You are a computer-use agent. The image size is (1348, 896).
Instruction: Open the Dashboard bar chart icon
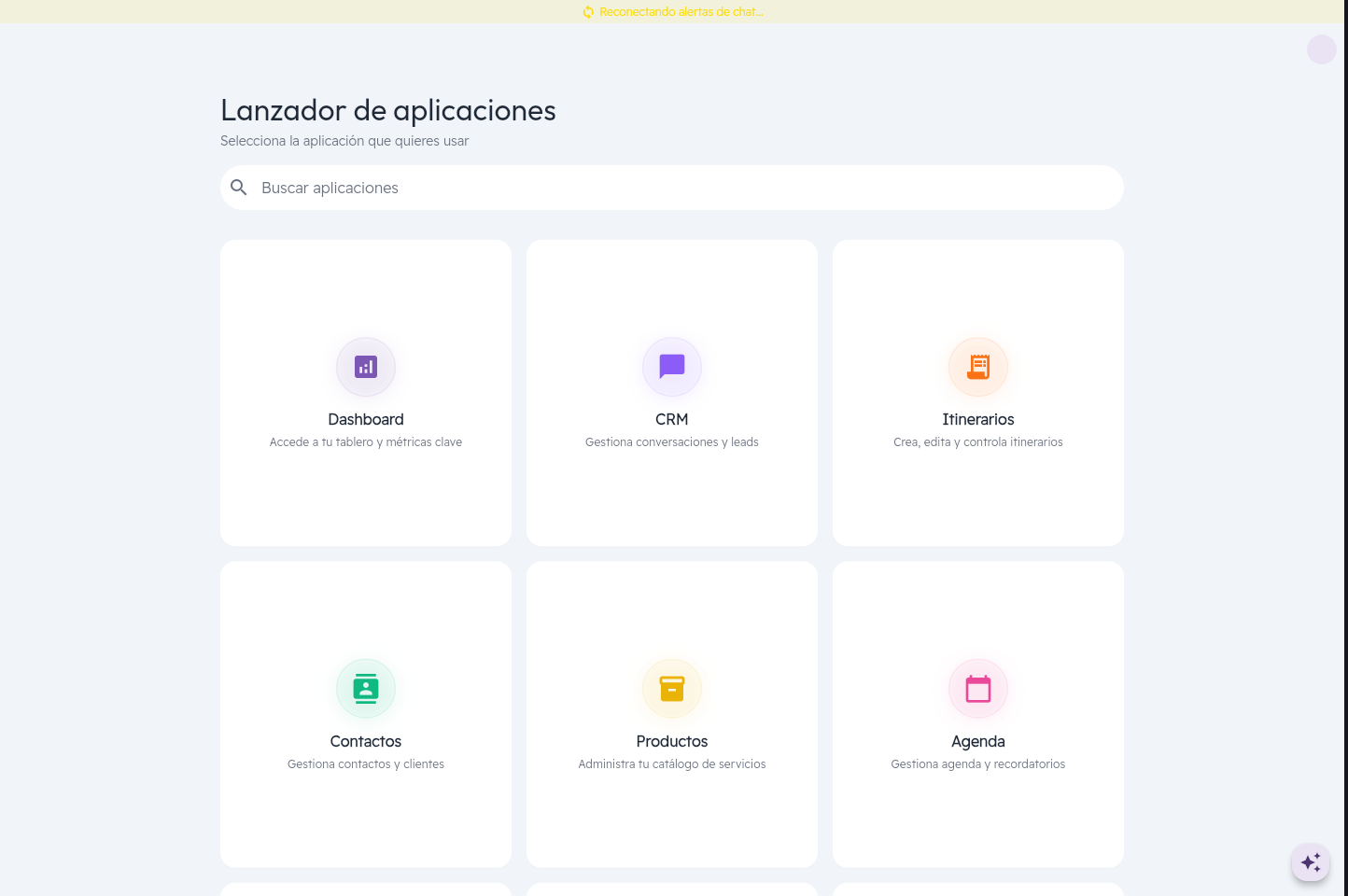pyautogui.click(x=366, y=367)
